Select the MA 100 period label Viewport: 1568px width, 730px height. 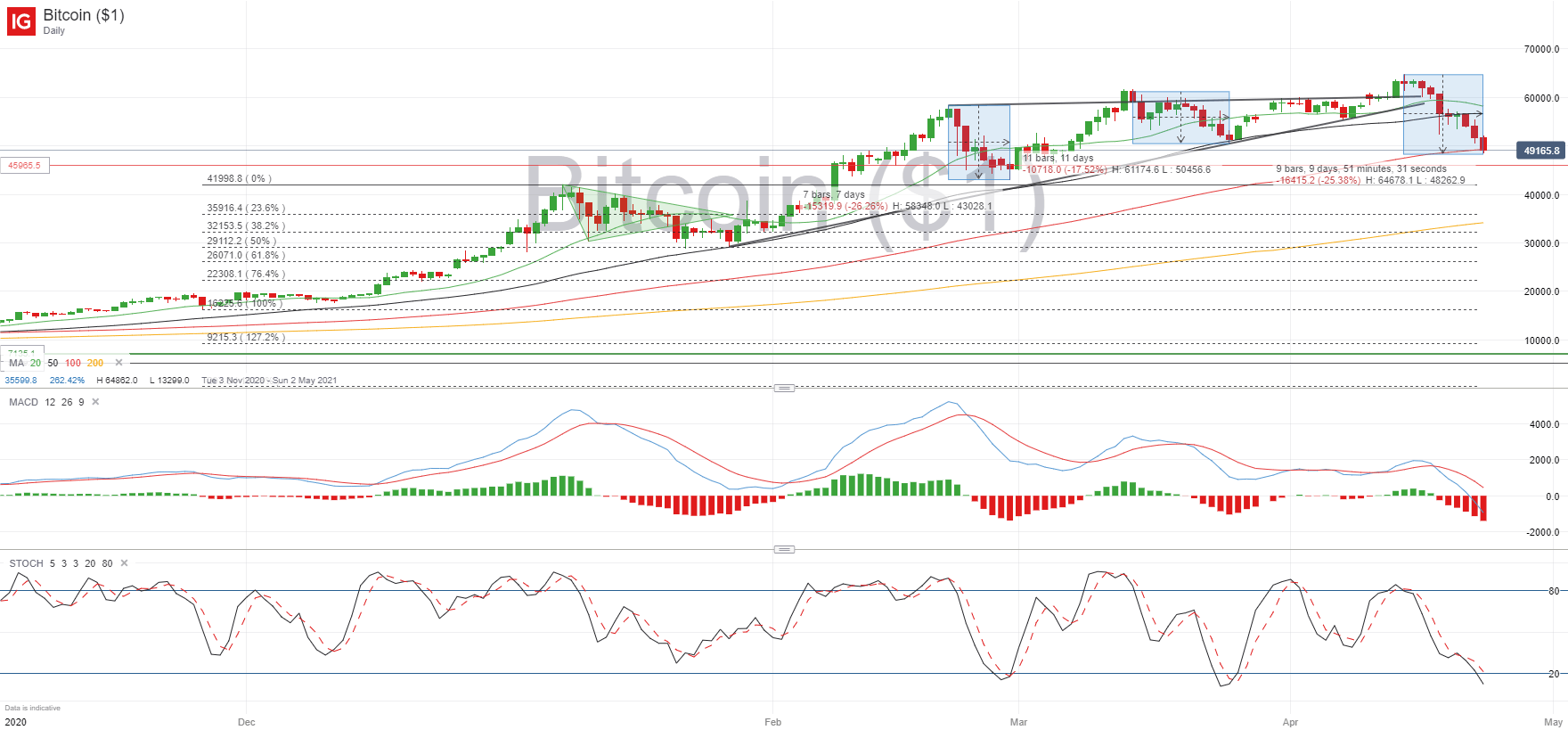(x=73, y=363)
